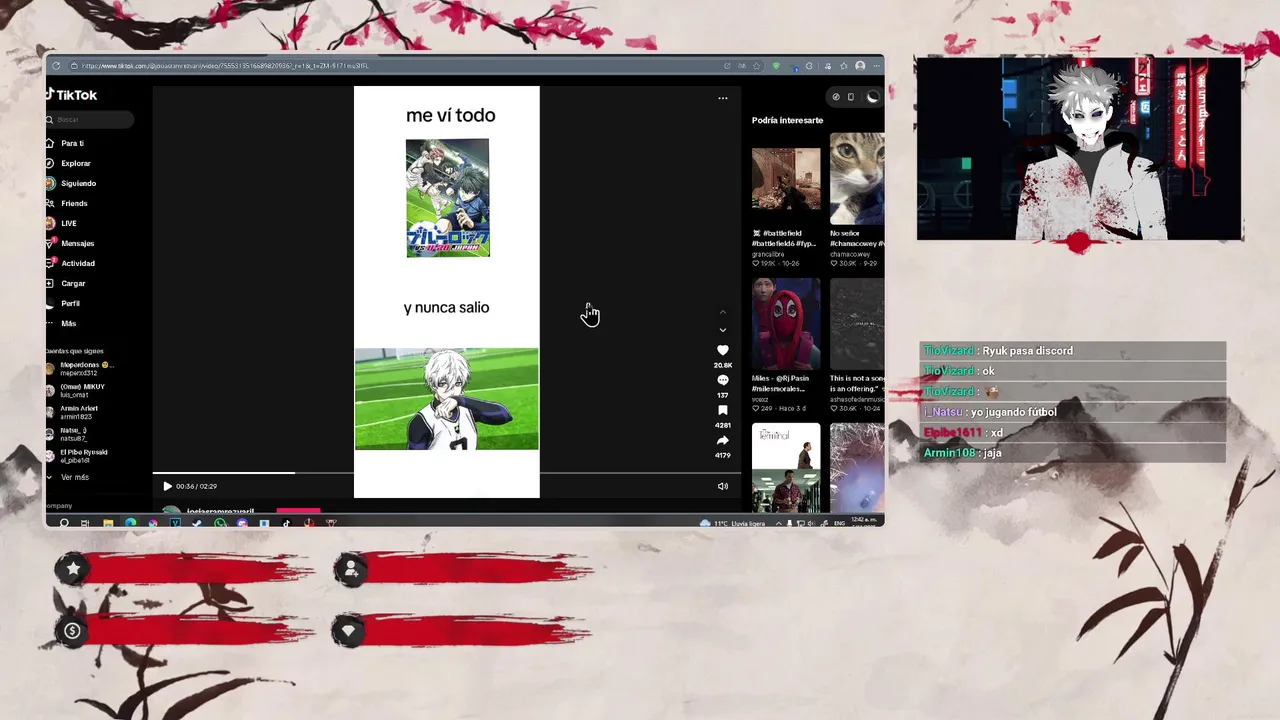Open Windows taskbar search icon
1280x720 pixels.
pyautogui.click(x=64, y=523)
